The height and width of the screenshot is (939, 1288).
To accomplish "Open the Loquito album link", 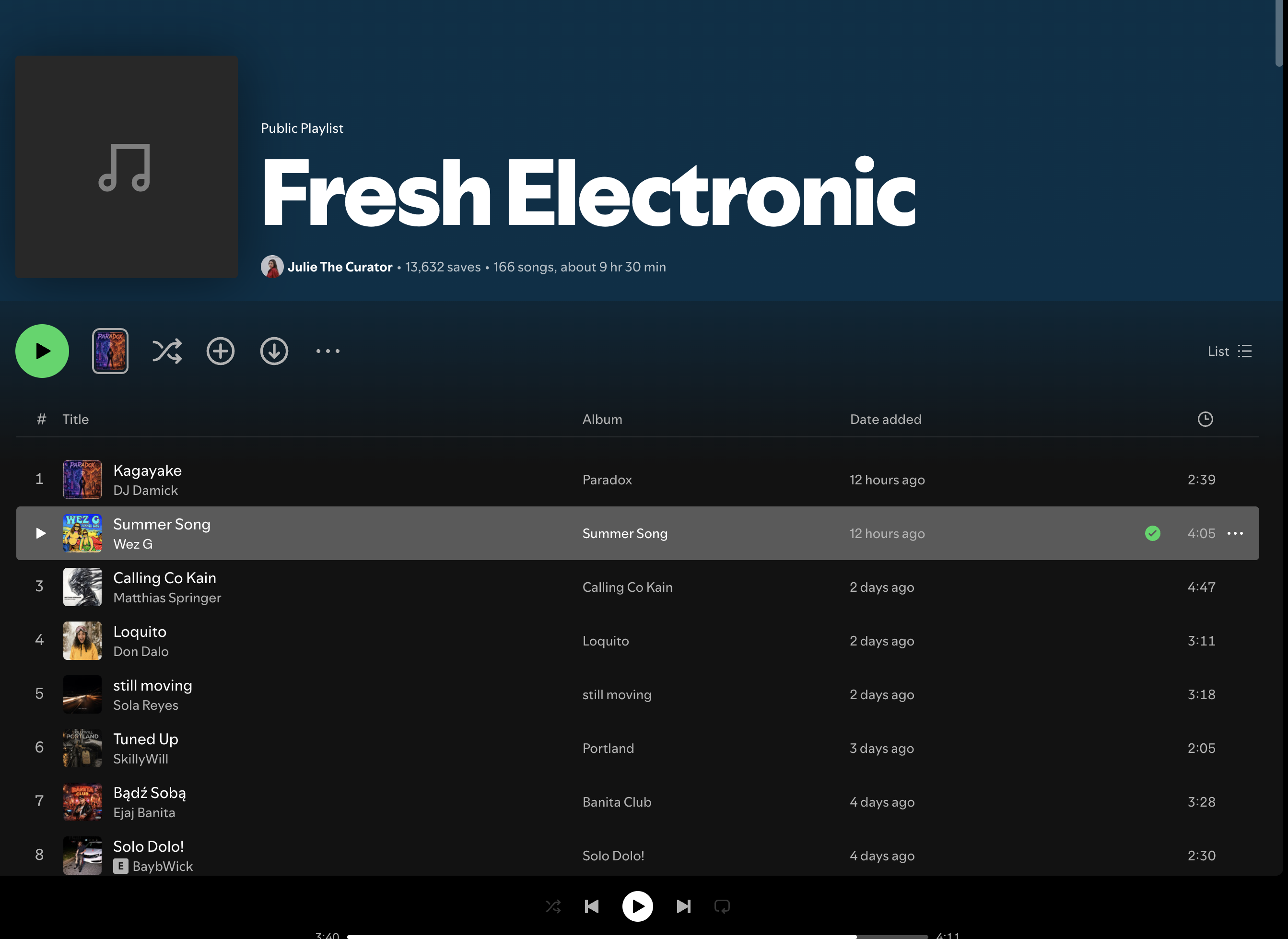I will (x=605, y=641).
